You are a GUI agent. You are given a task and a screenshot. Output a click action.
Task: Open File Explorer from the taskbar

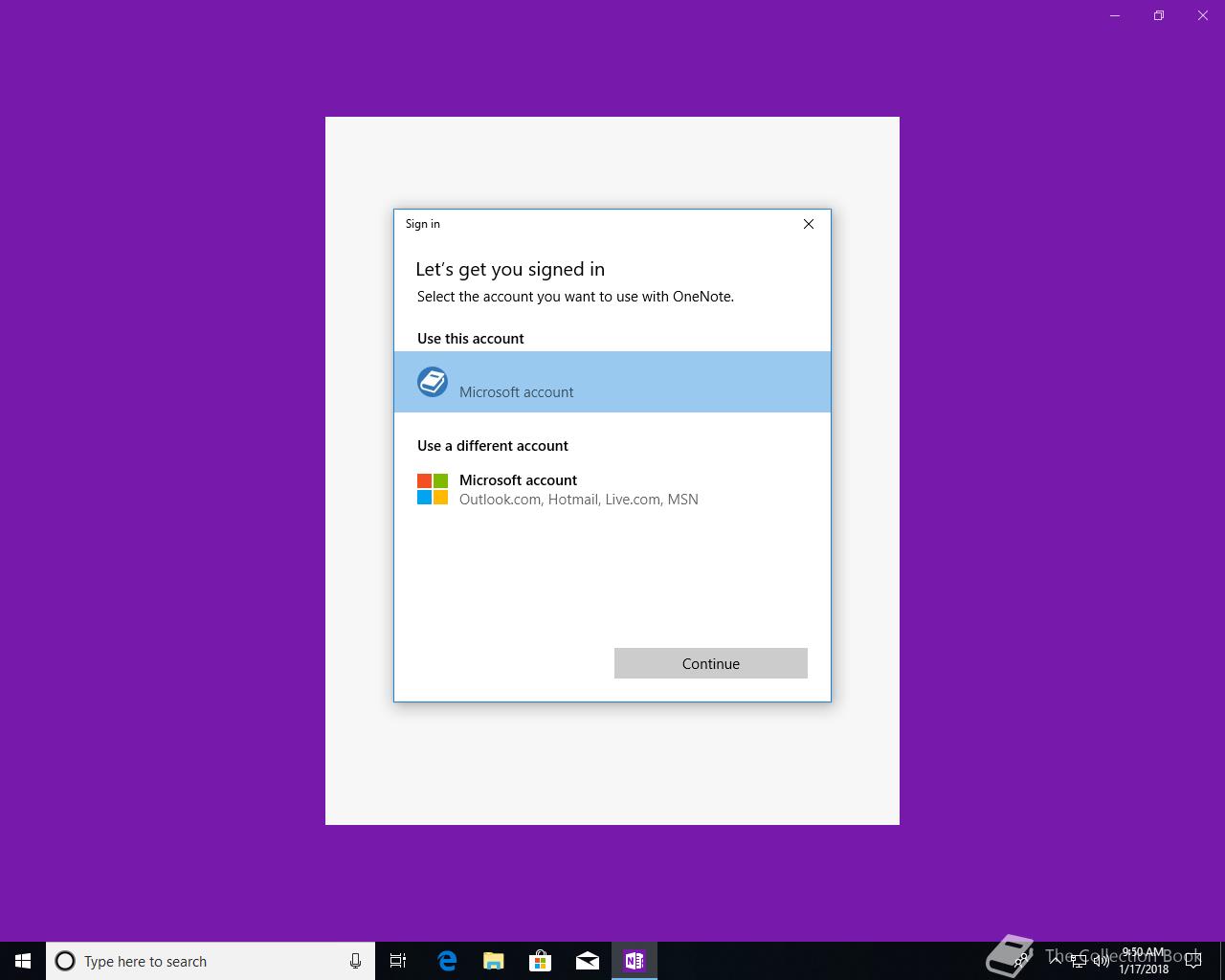(494, 961)
